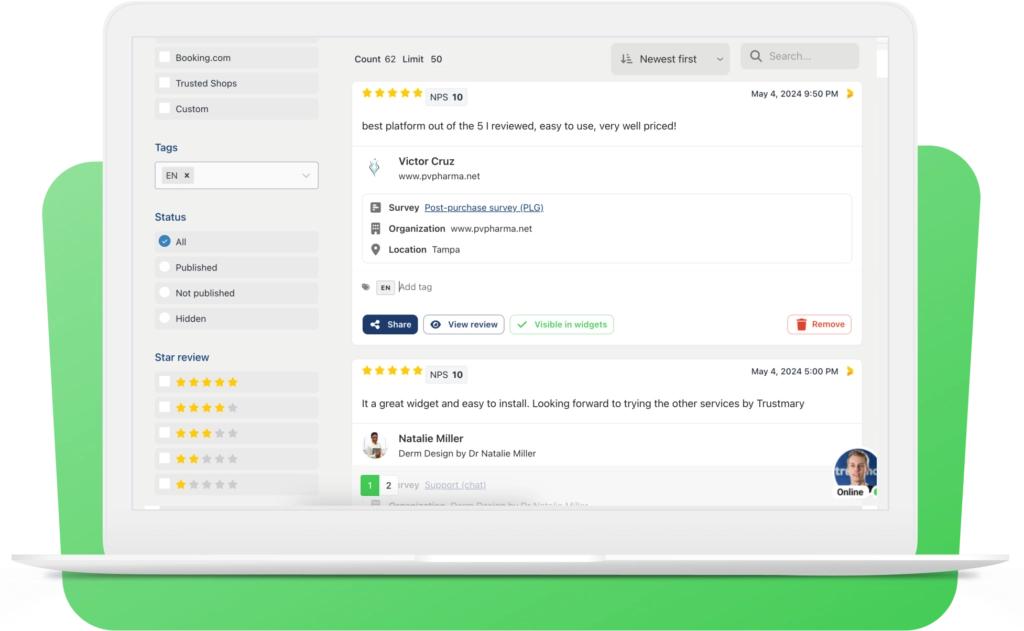Click Natalie Miller's profile photo
Screen dimensions: 1024x631
click(x=374, y=445)
